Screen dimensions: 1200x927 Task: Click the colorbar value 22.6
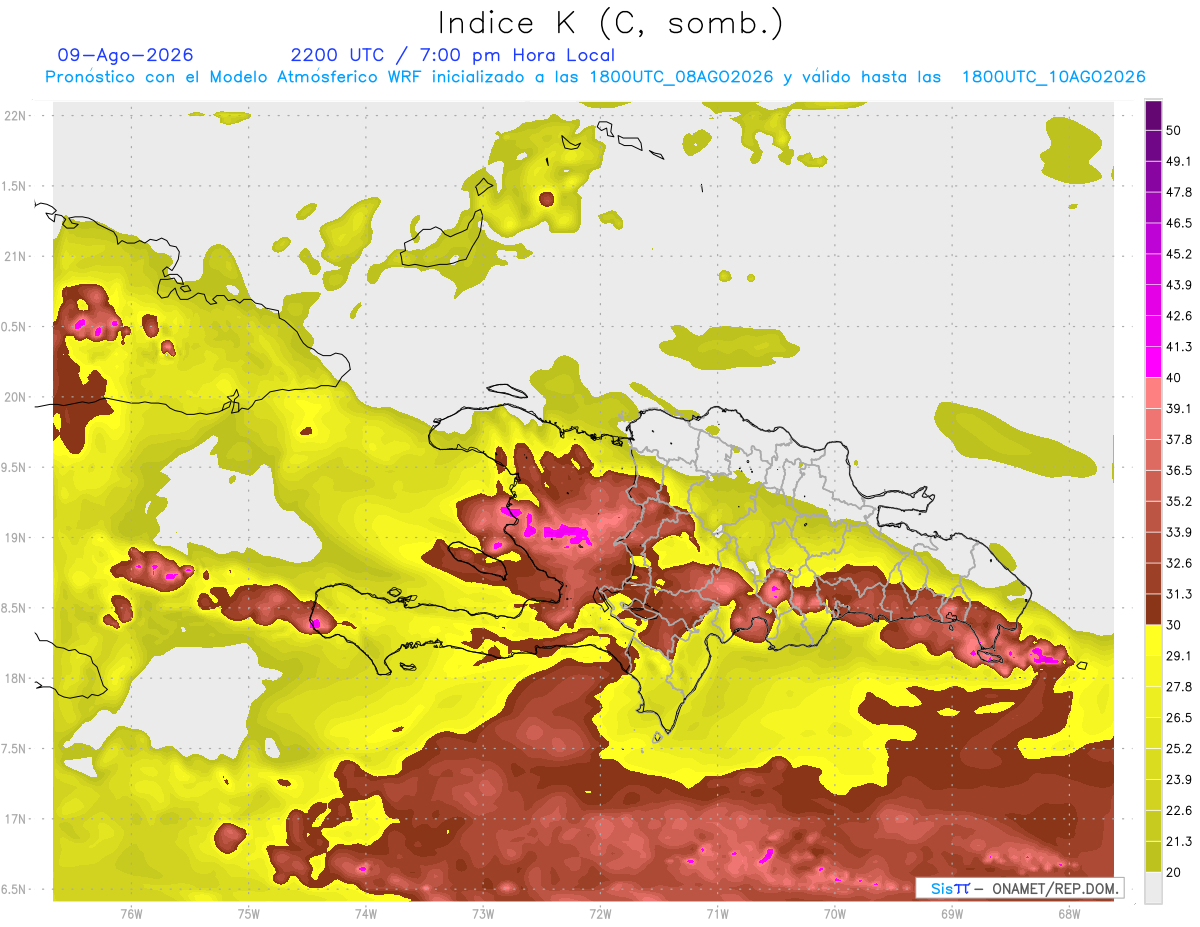coord(1179,811)
